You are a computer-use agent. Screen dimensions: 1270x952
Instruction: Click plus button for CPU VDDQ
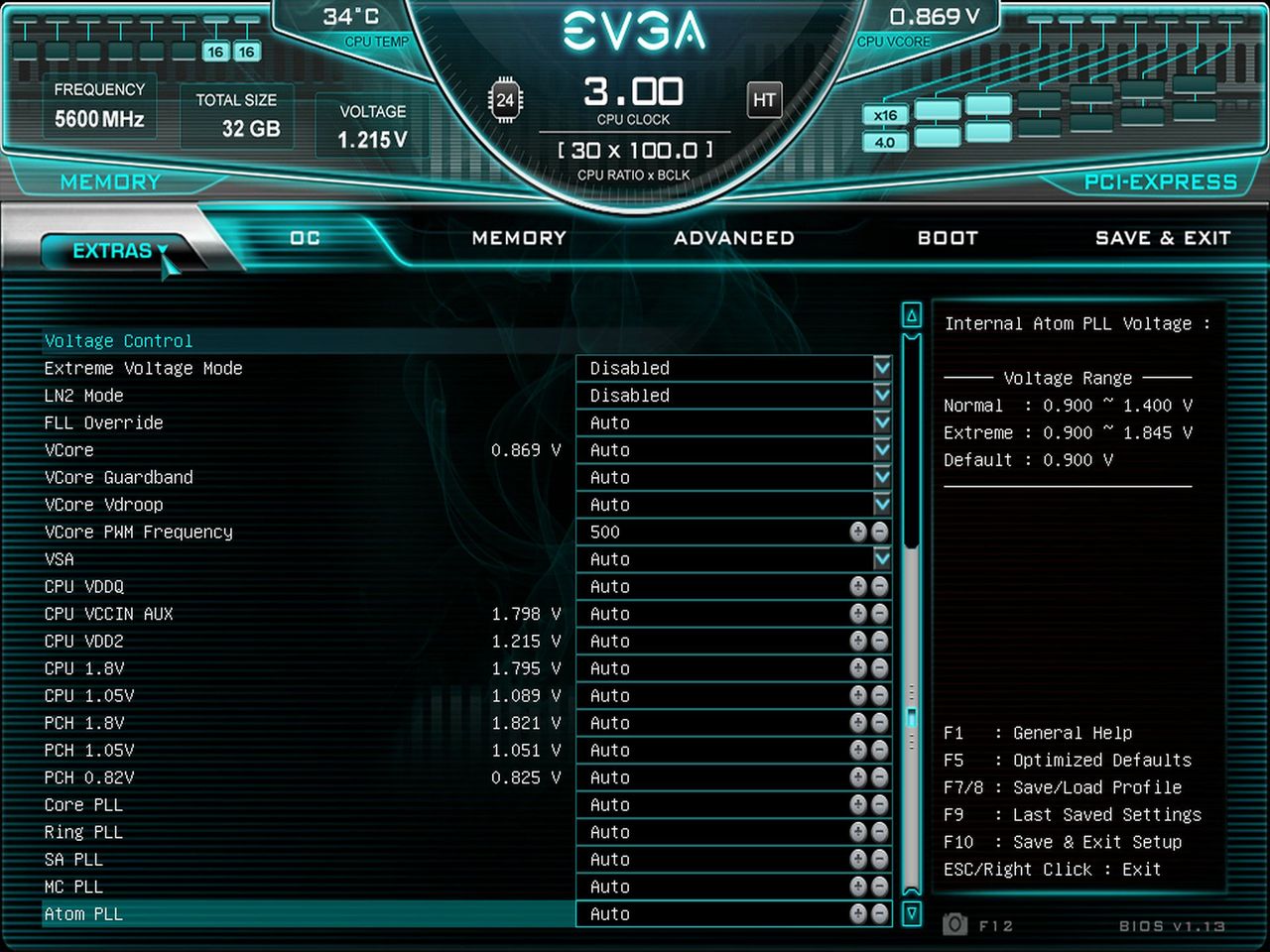[x=859, y=586]
